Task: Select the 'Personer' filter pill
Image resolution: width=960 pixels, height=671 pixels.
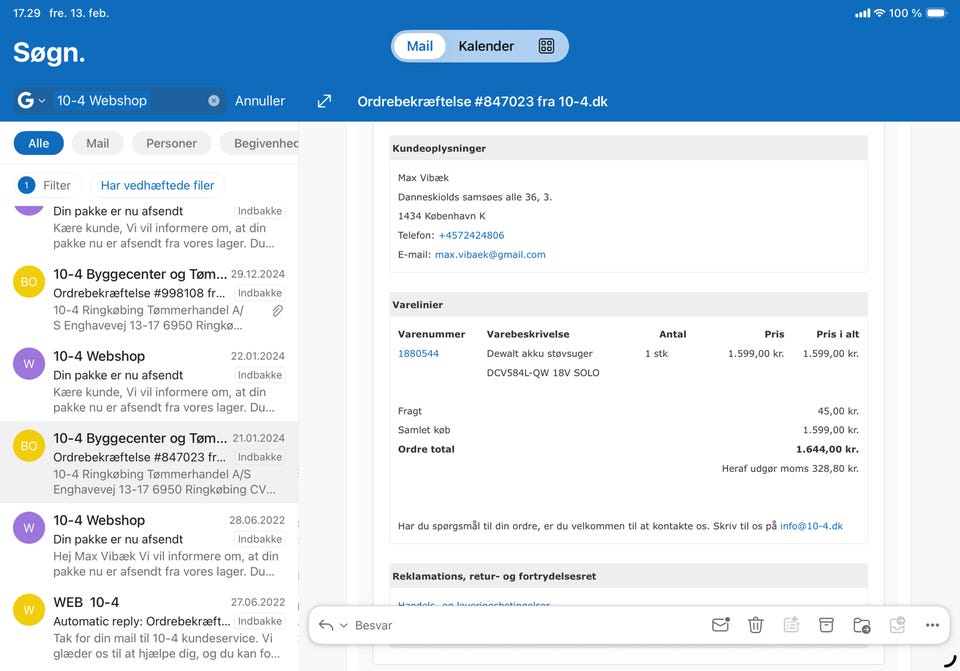Action: click(x=171, y=143)
